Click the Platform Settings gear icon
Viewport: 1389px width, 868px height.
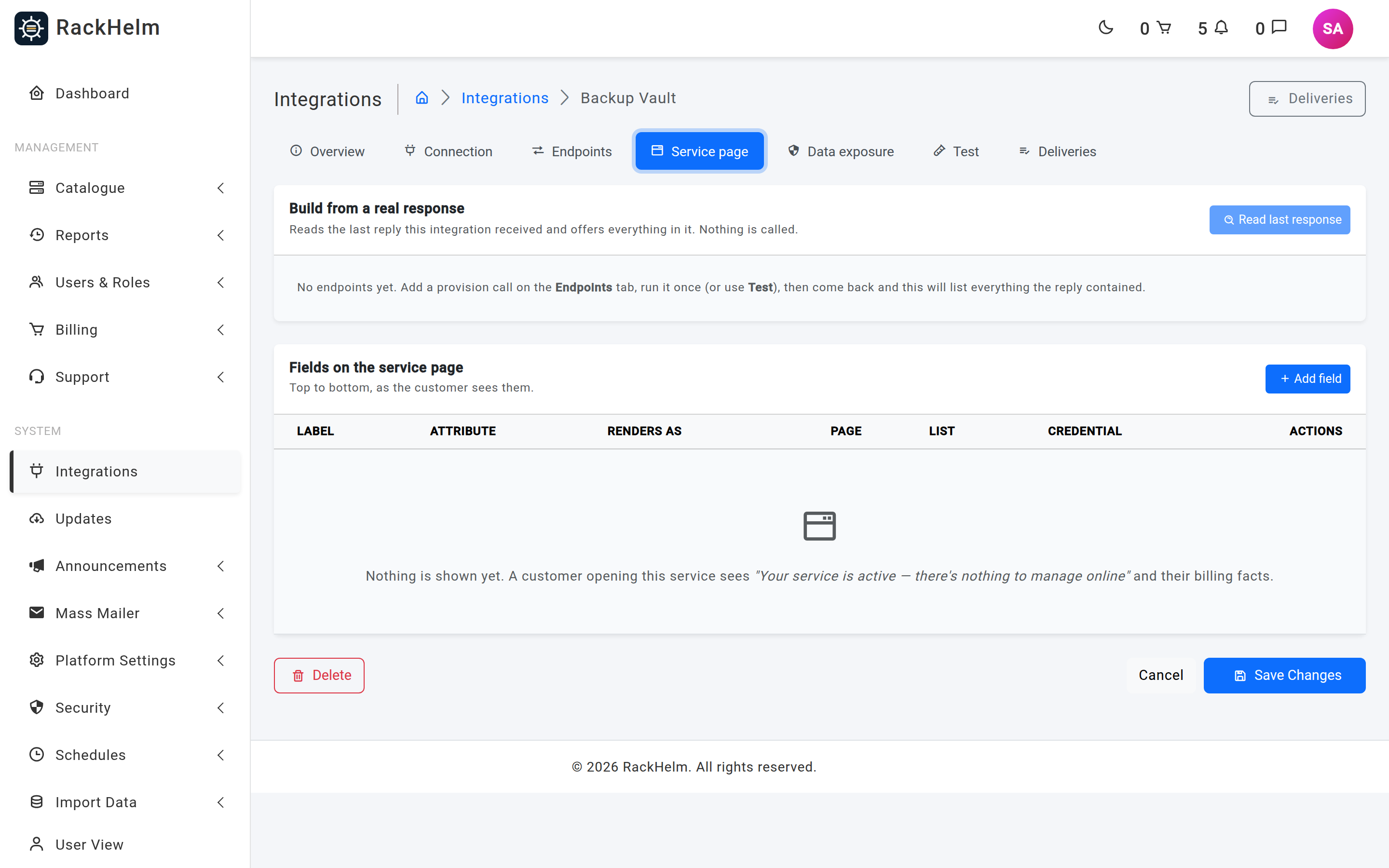tap(37, 660)
